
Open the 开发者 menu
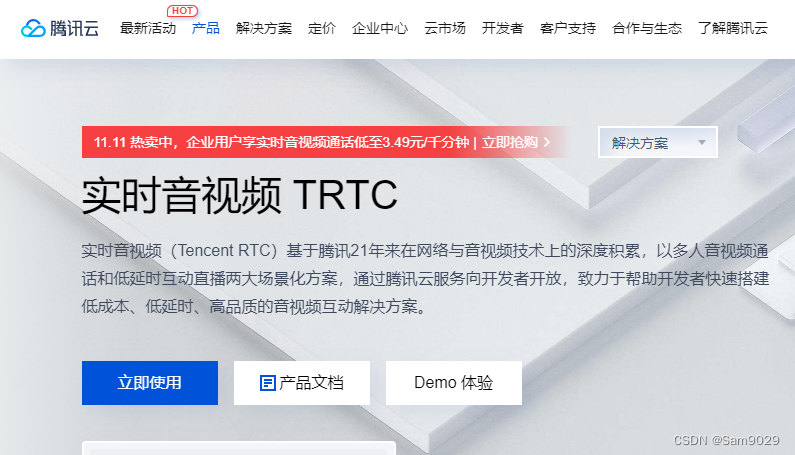[502, 28]
